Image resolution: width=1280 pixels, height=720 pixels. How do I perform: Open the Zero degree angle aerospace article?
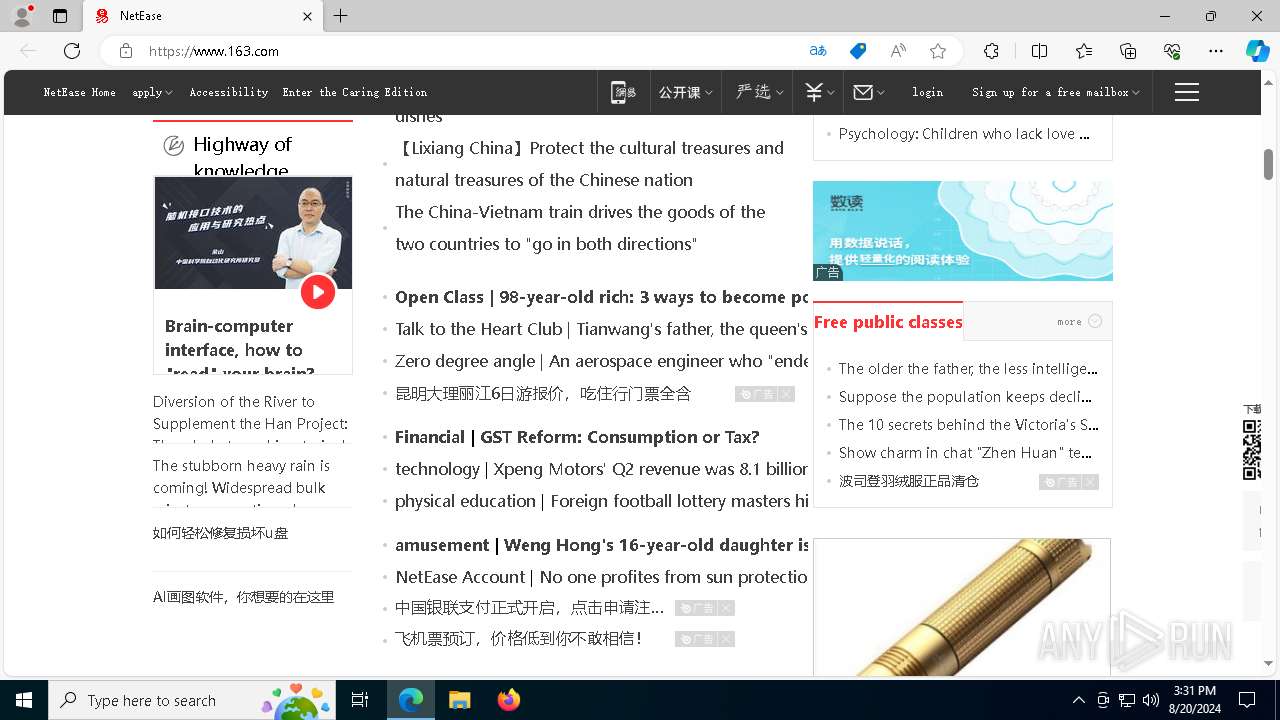601,361
